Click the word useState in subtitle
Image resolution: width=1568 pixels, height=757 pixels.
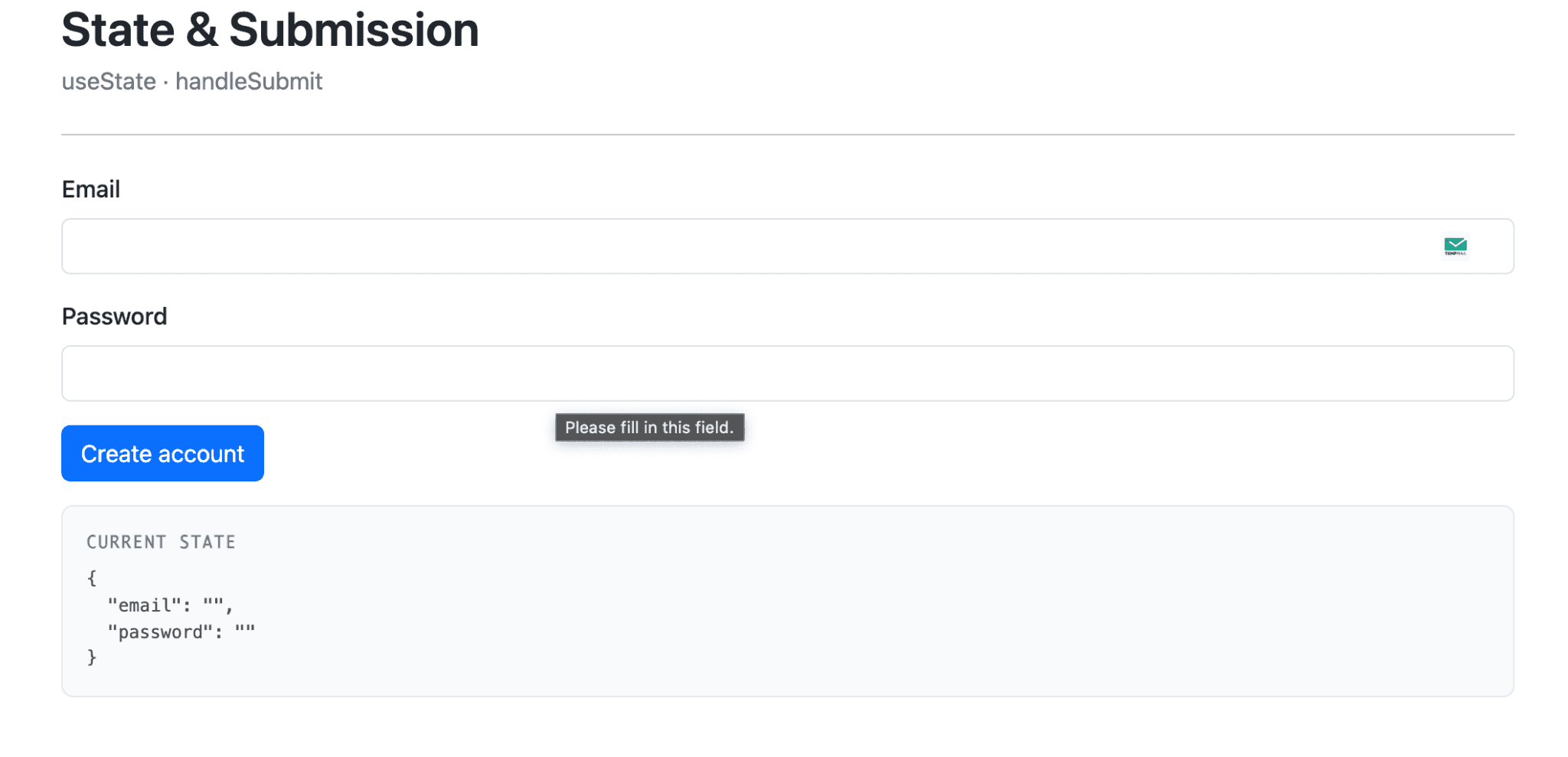tap(109, 81)
